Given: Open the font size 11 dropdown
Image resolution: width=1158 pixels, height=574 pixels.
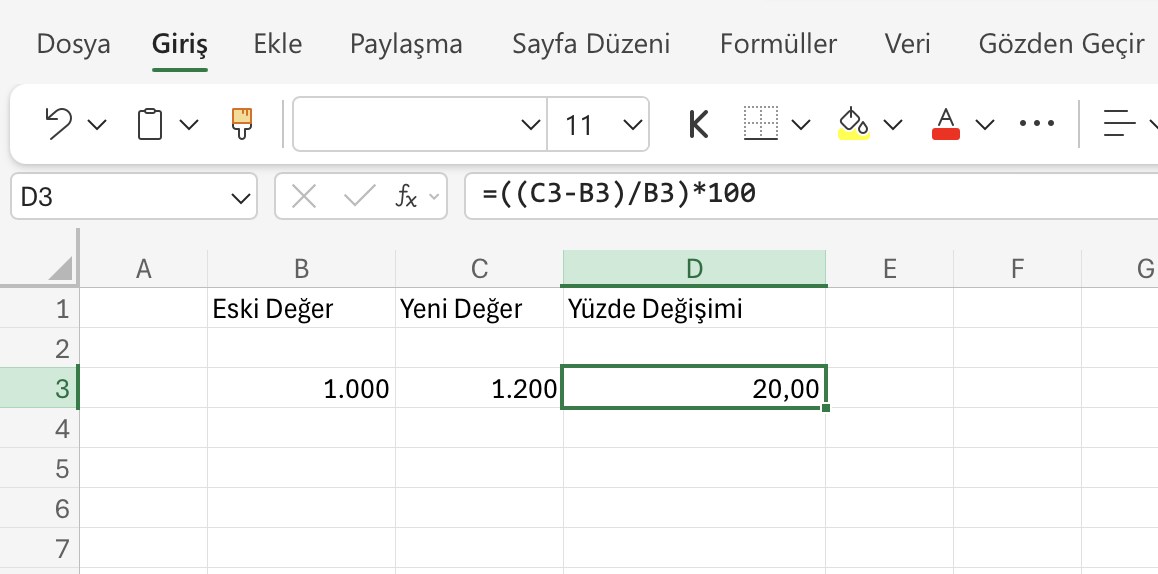Looking at the screenshot, I should [632, 124].
